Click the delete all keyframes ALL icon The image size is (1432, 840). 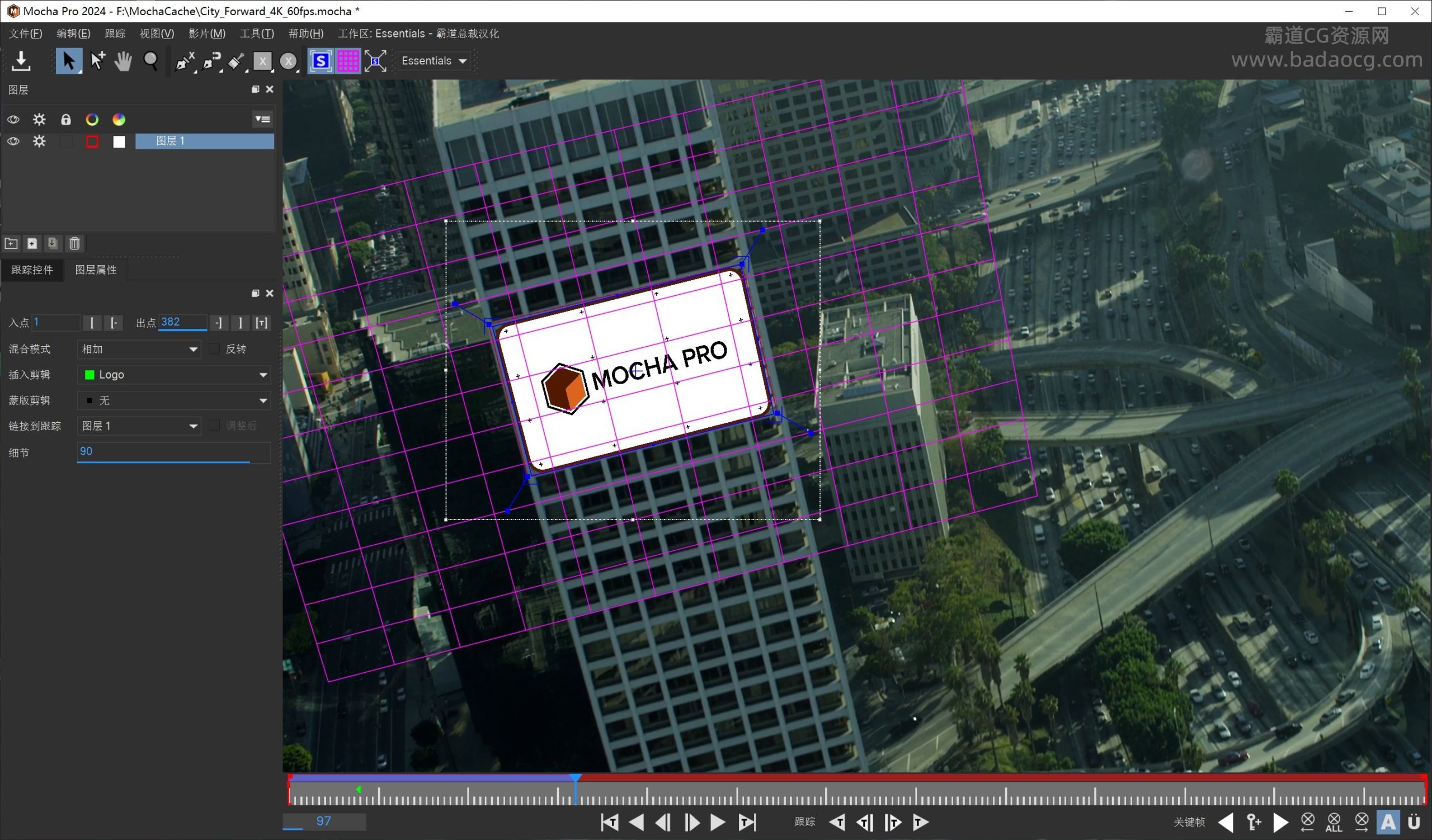pos(1334,822)
